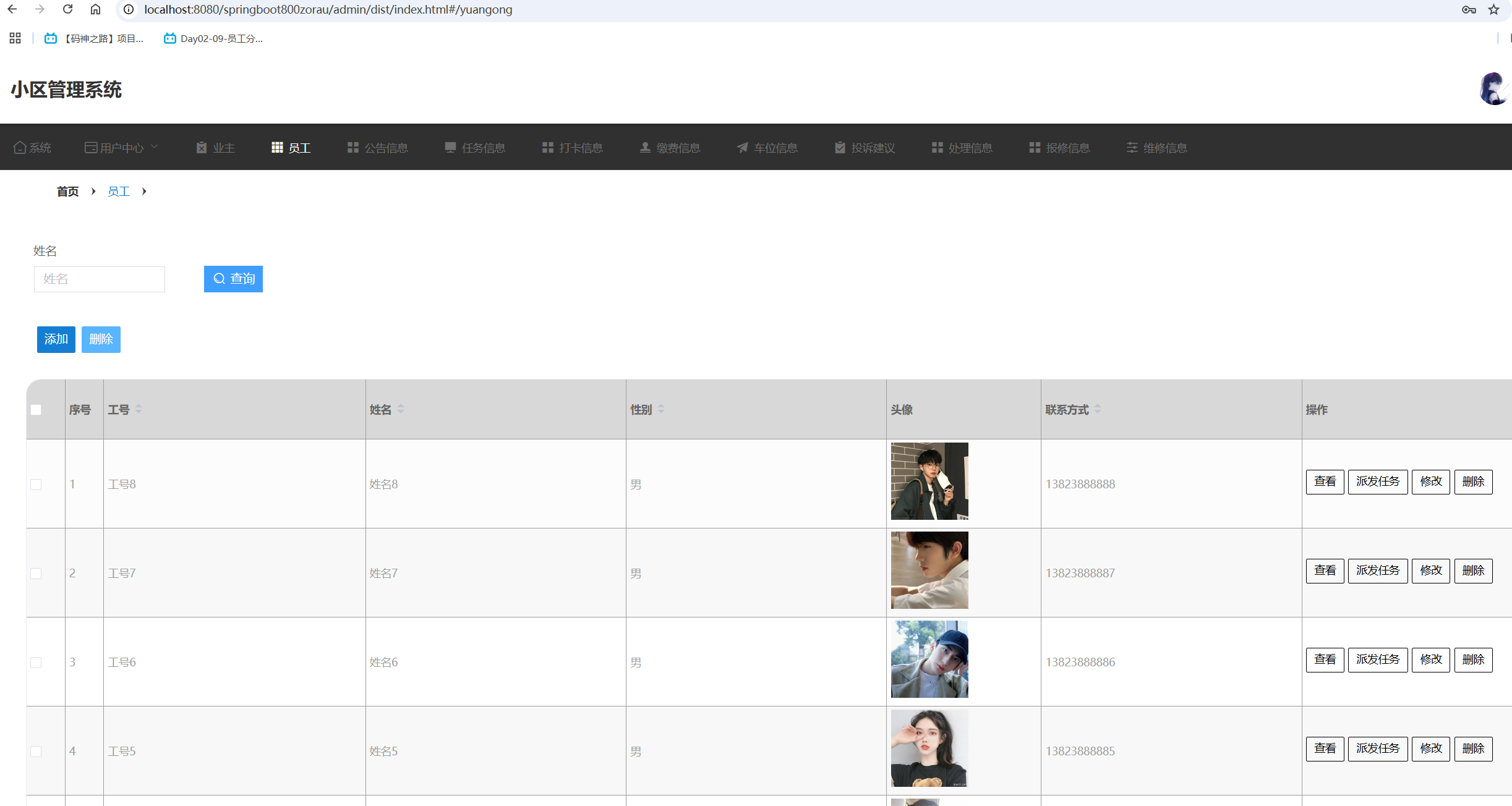Sort table by 工号 column arrows

click(x=139, y=409)
